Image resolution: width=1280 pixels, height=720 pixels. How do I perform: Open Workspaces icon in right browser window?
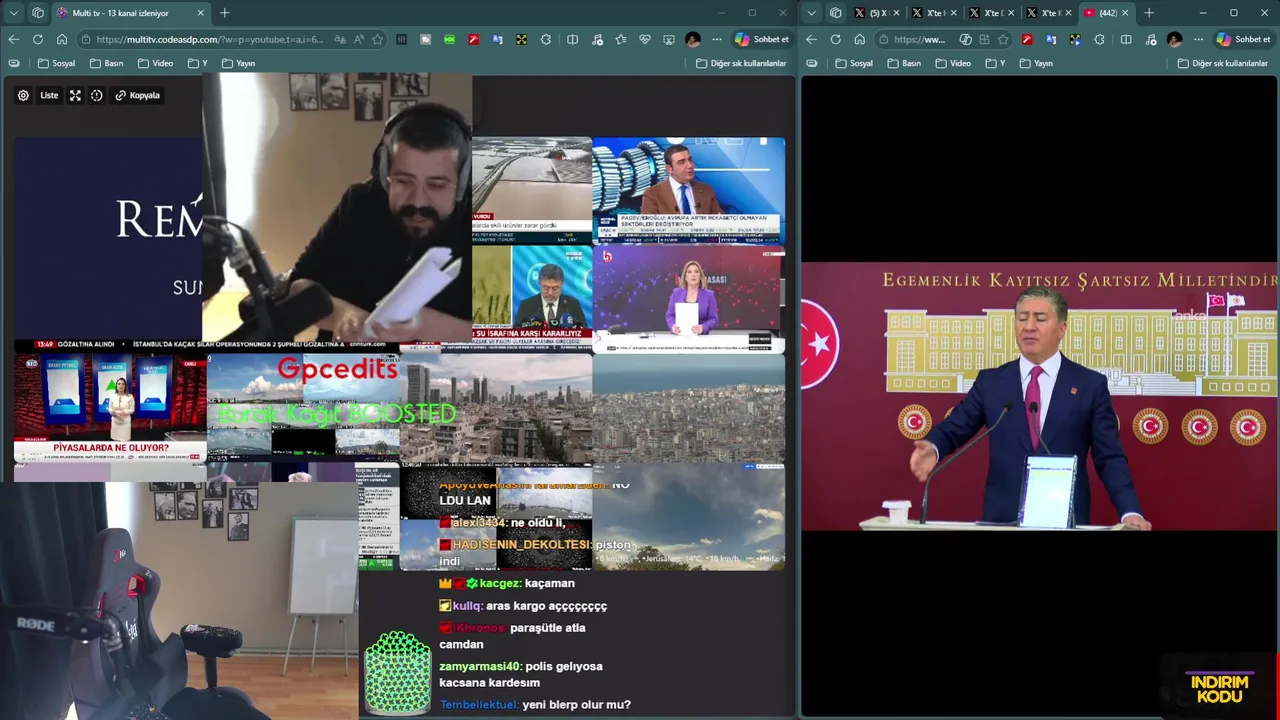(x=835, y=13)
